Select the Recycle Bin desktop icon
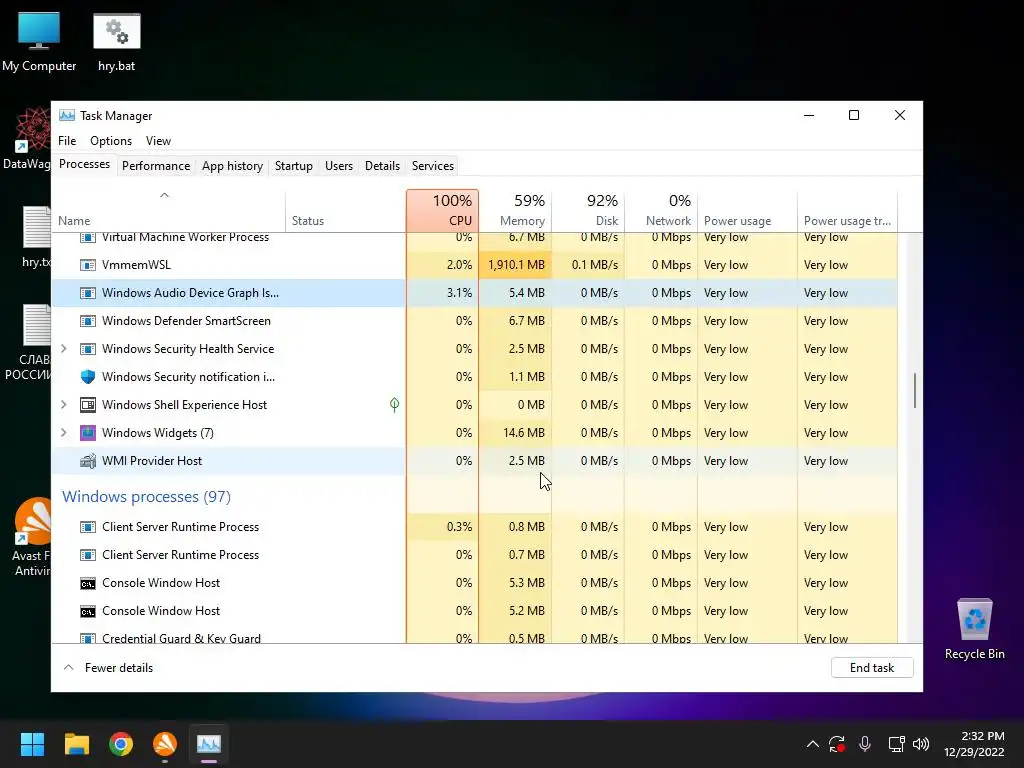The width and height of the screenshot is (1024, 768). coord(974,628)
